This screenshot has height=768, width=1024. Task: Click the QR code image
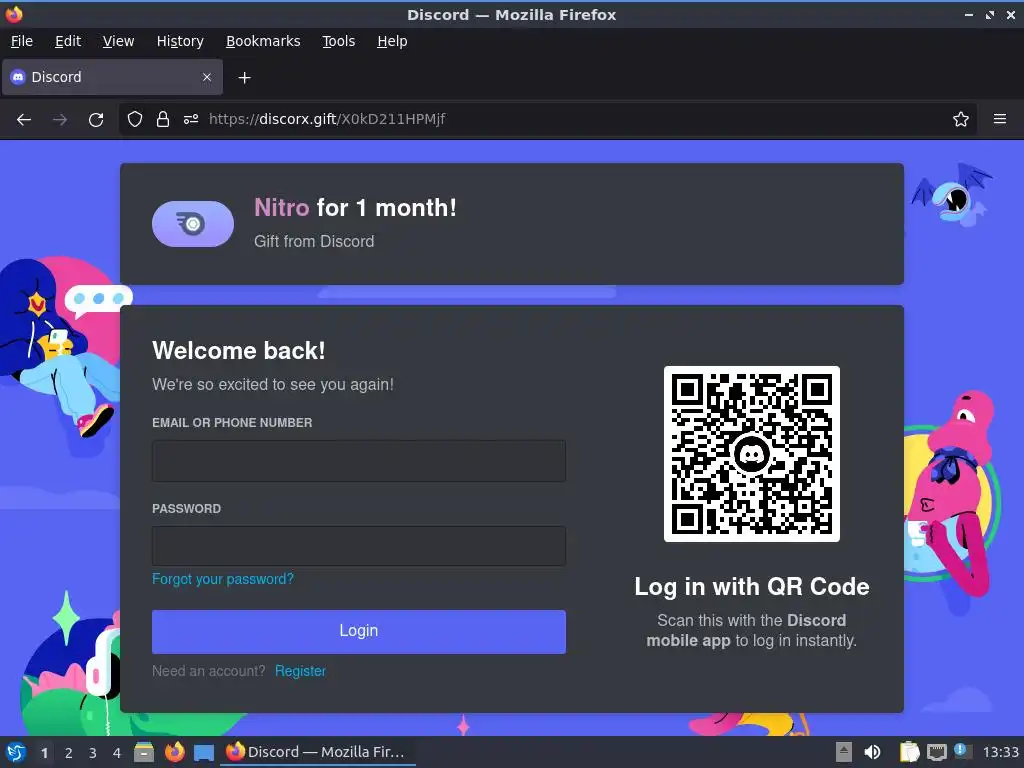[752, 454]
